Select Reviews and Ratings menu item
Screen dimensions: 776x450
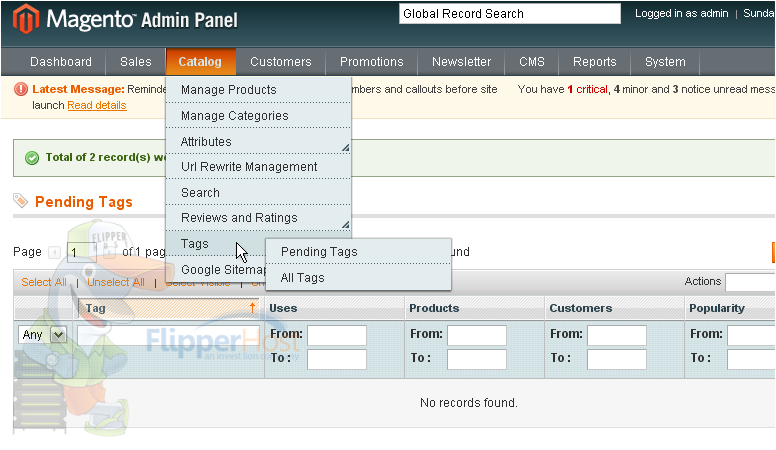(258, 217)
